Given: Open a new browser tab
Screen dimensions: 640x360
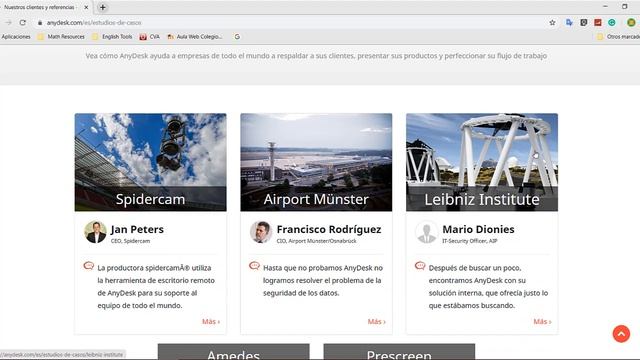Looking at the screenshot, I should [x=103, y=7].
